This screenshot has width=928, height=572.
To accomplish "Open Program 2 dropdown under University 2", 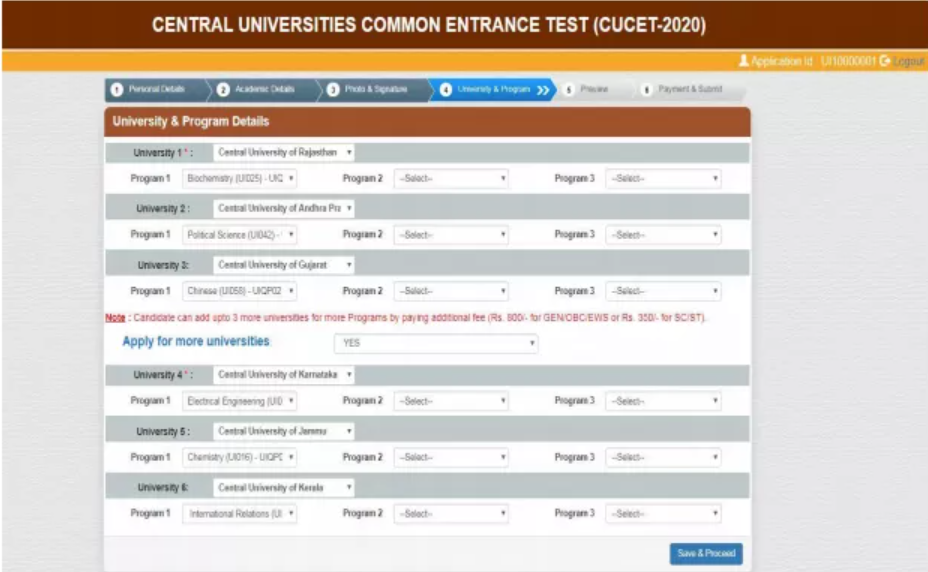I will pyautogui.click(x=452, y=235).
